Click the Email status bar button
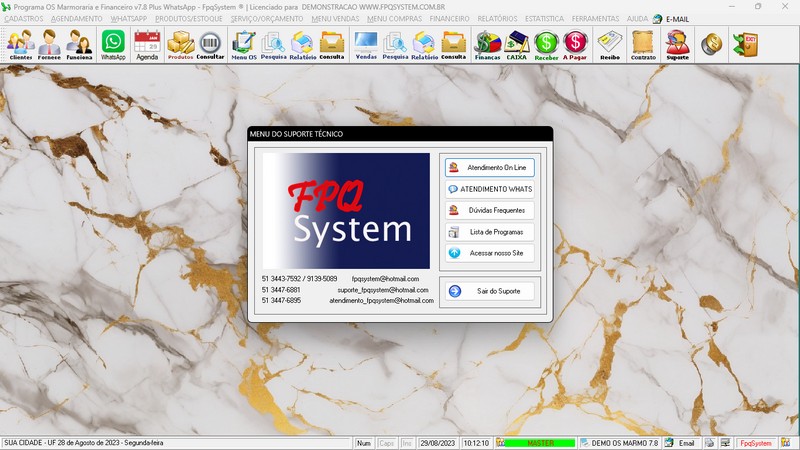Image resolution: width=800 pixels, height=450 pixels. click(x=682, y=443)
